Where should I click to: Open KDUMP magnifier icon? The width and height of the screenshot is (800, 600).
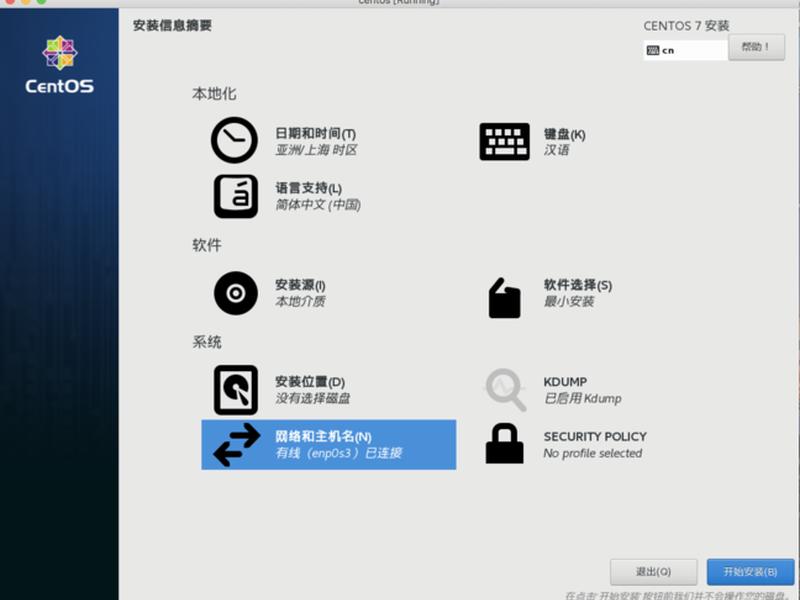[x=505, y=390]
